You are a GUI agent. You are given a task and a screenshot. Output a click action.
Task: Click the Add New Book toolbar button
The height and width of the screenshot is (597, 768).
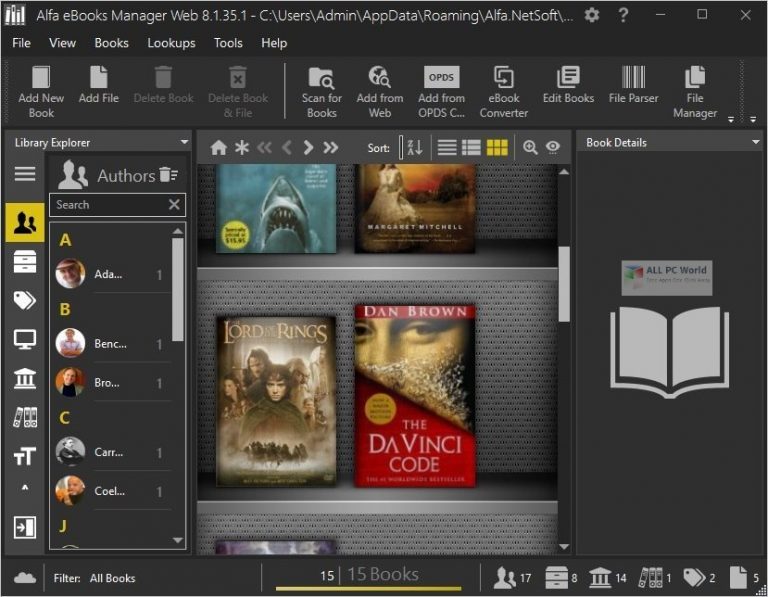[41, 92]
